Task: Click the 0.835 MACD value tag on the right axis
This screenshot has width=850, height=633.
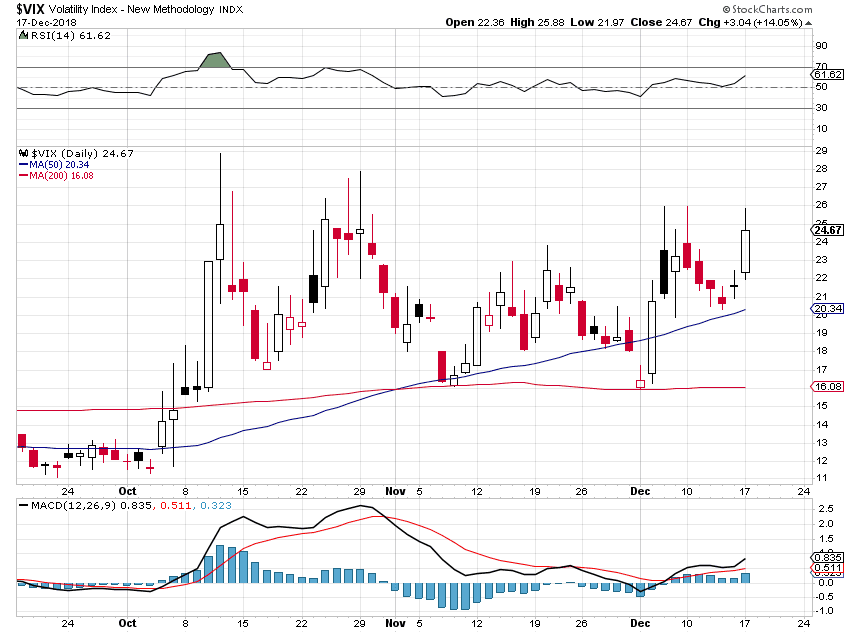Action: [x=828, y=557]
